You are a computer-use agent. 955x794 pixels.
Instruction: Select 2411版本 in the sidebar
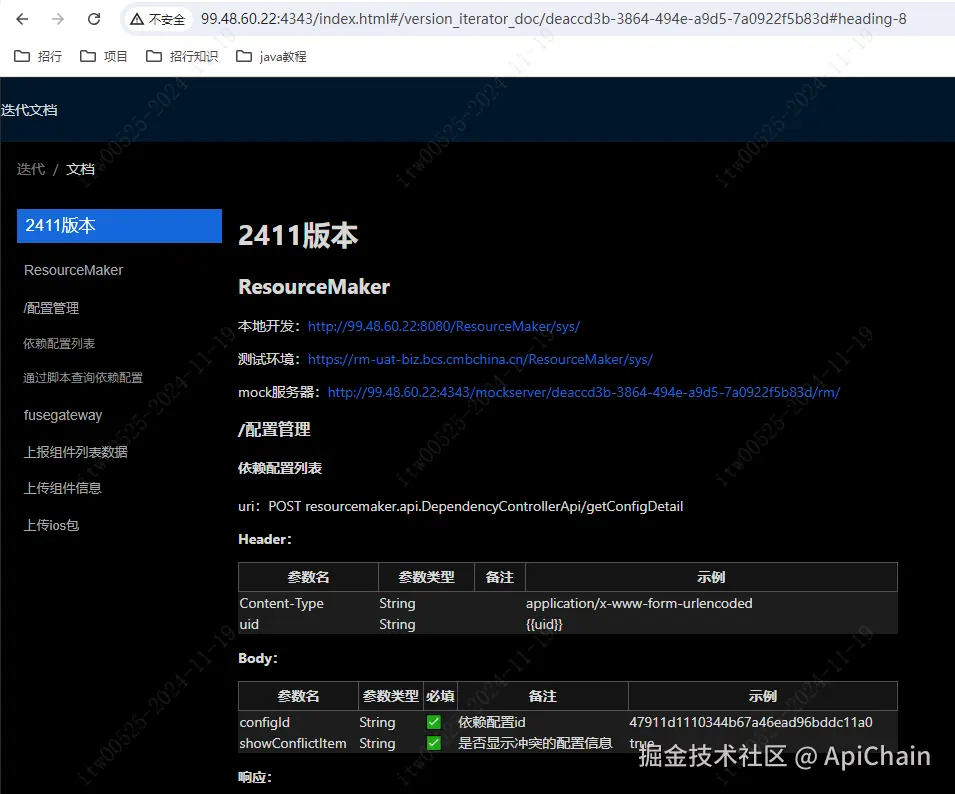coord(119,226)
